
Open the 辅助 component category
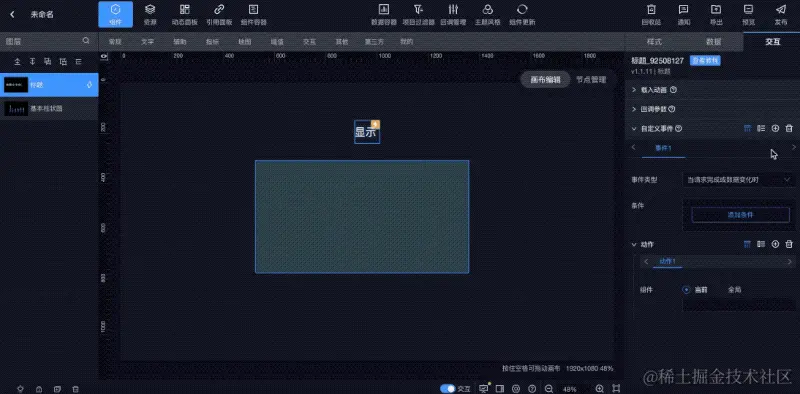[x=180, y=42]
